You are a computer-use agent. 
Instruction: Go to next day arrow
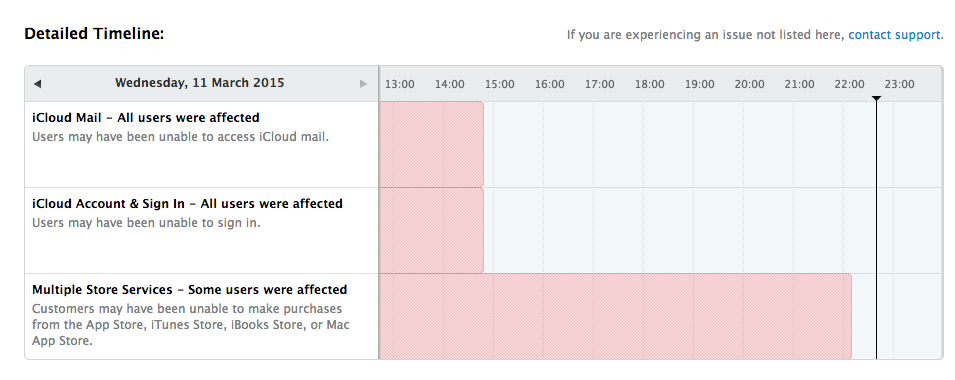click(364, 84)
